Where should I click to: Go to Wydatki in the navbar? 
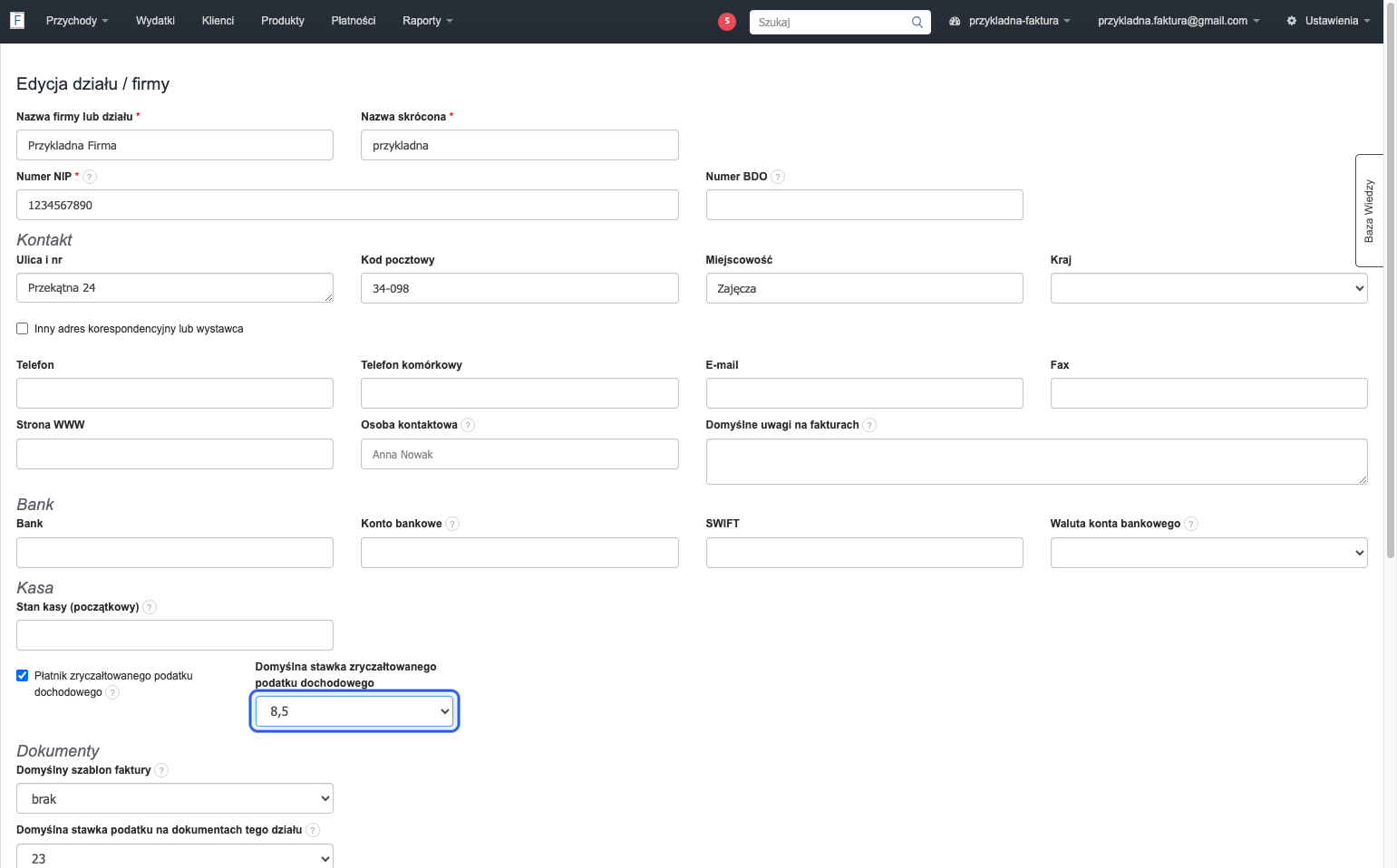click(155, 21)
